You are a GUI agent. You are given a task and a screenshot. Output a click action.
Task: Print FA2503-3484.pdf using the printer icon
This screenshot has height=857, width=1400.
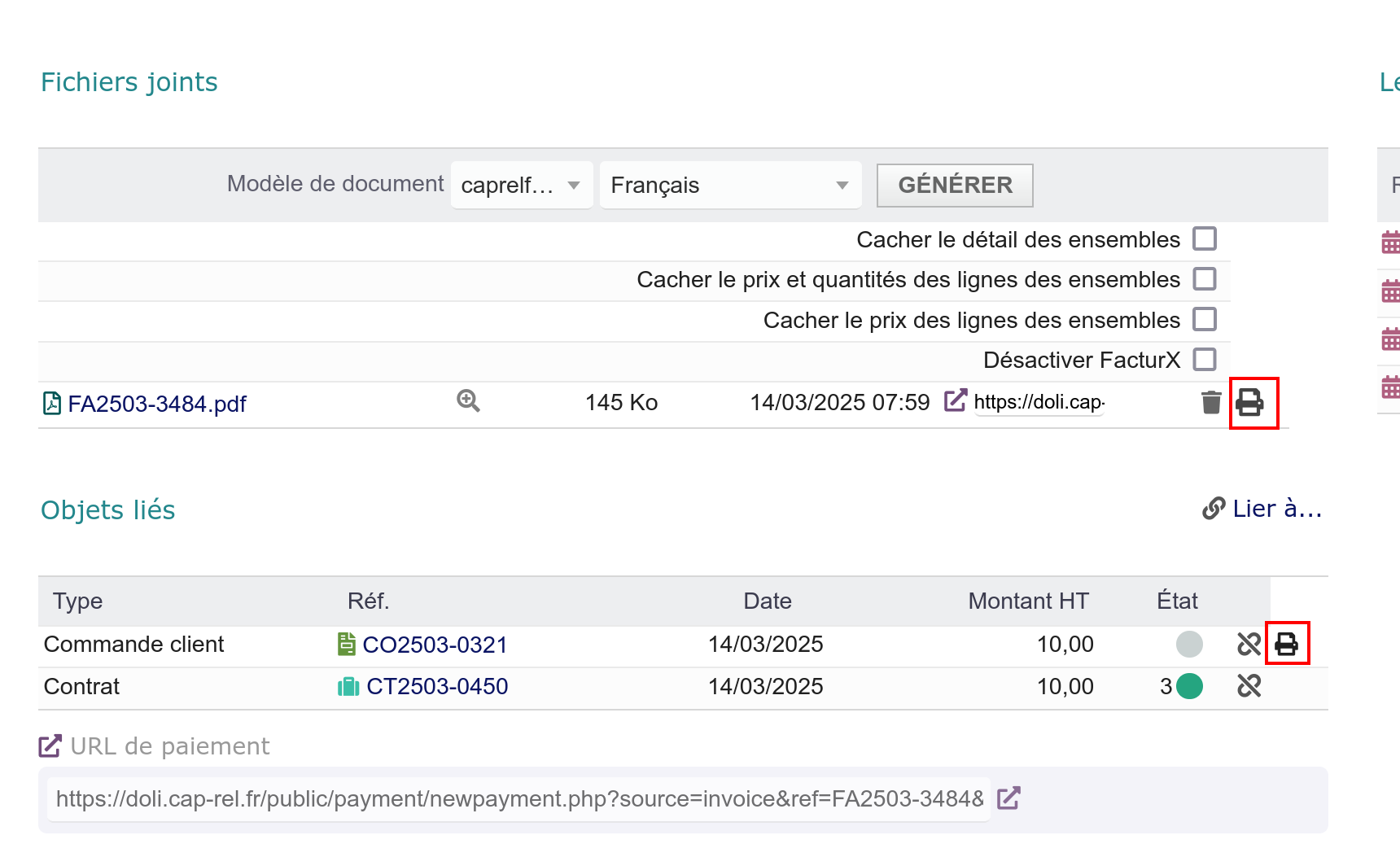[x=1250, y=402]
